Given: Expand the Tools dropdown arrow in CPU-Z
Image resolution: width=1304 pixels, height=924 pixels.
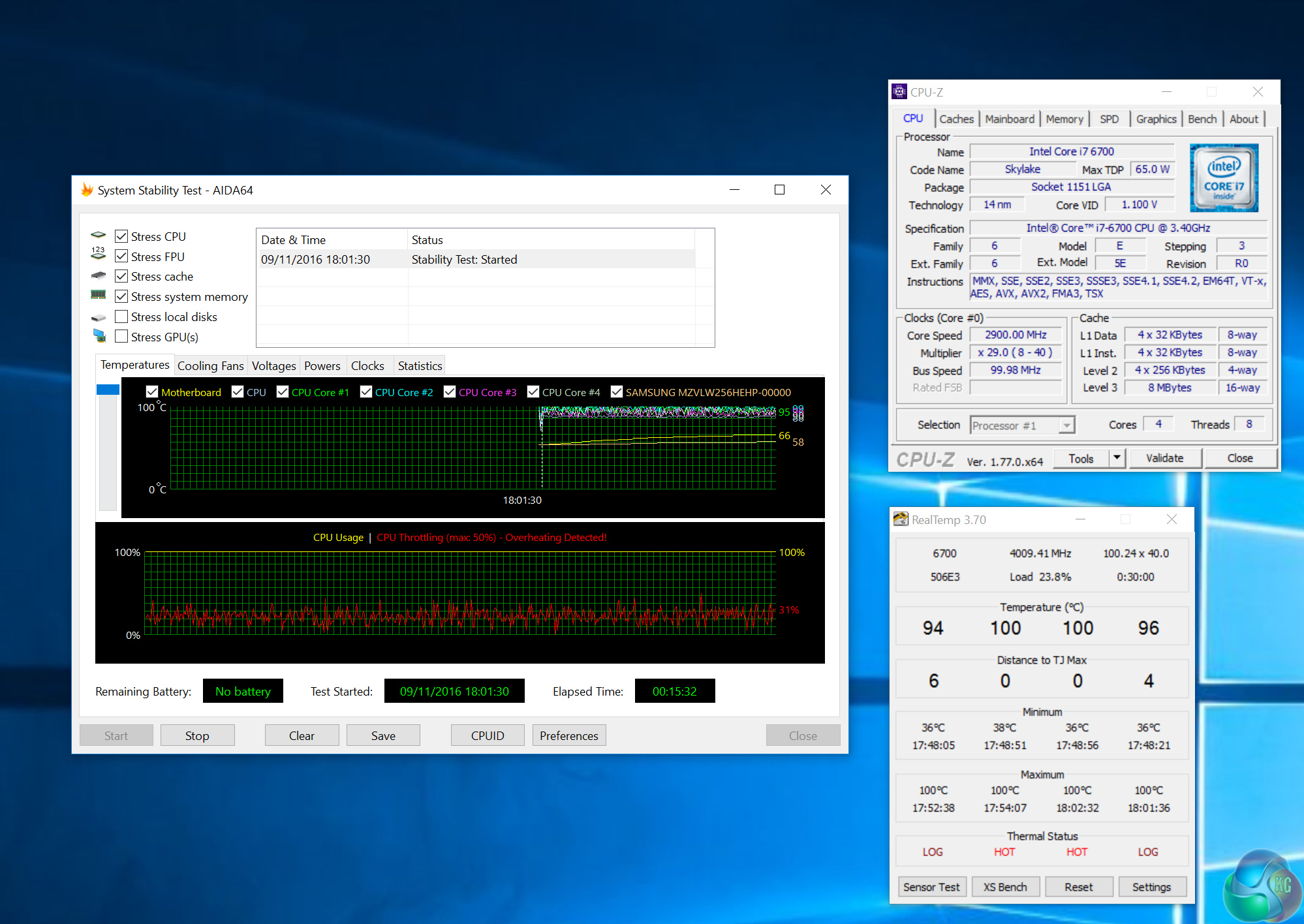Looking at the screenshot, I should [1117, 458].
